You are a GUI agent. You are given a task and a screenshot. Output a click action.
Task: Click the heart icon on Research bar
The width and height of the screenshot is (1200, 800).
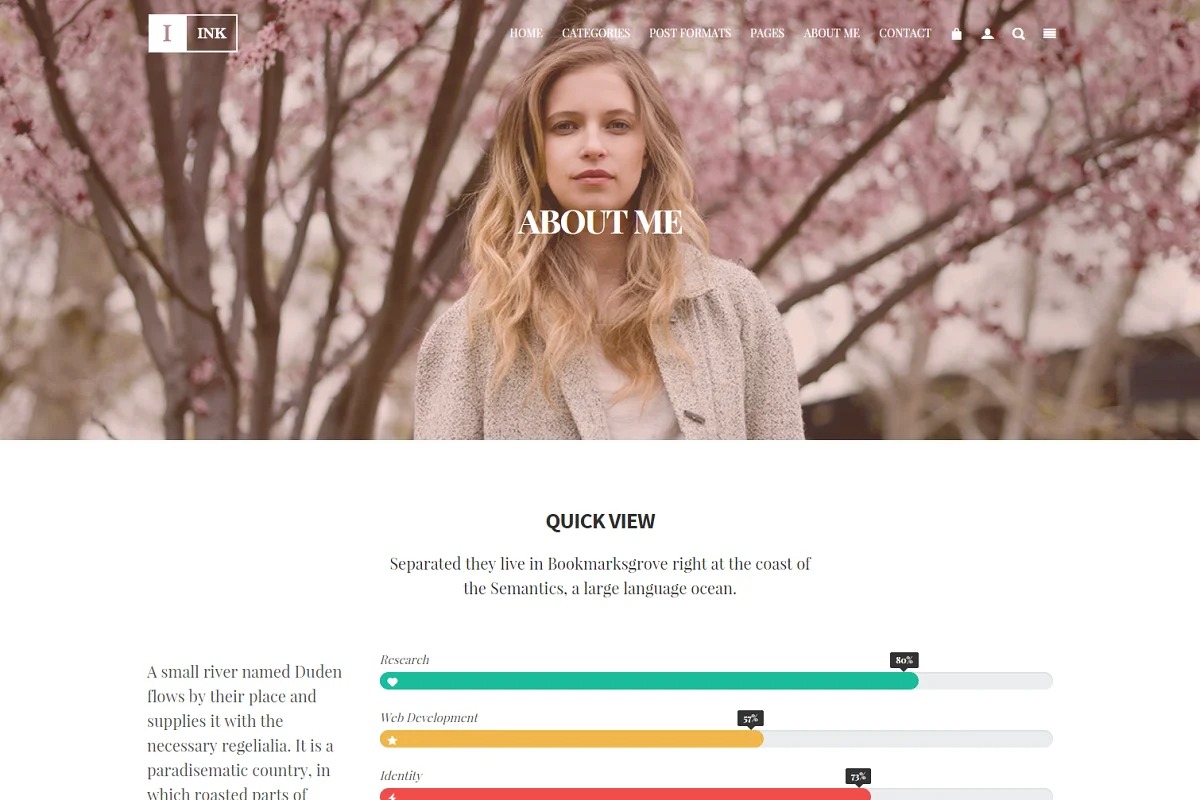393,682
